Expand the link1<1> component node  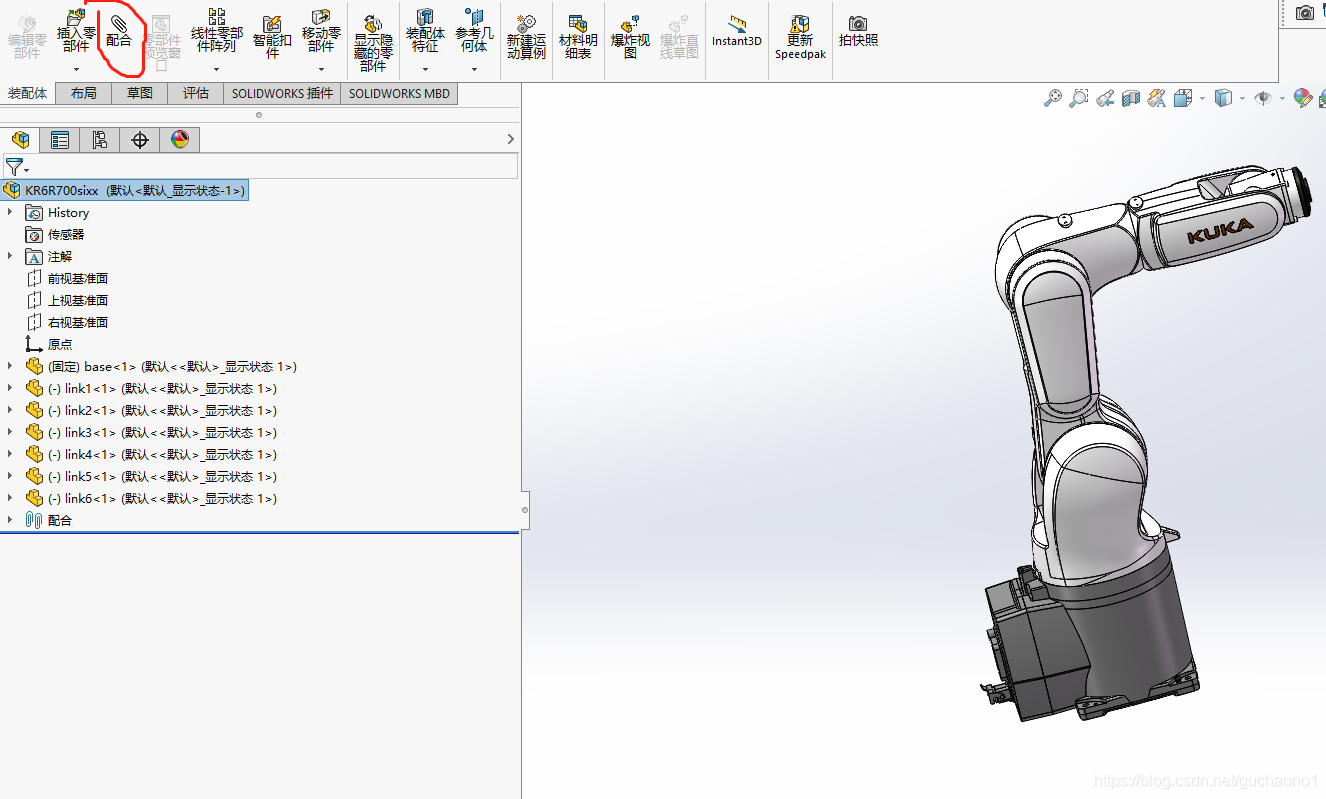pyautogui.click(x=10, y=388)
